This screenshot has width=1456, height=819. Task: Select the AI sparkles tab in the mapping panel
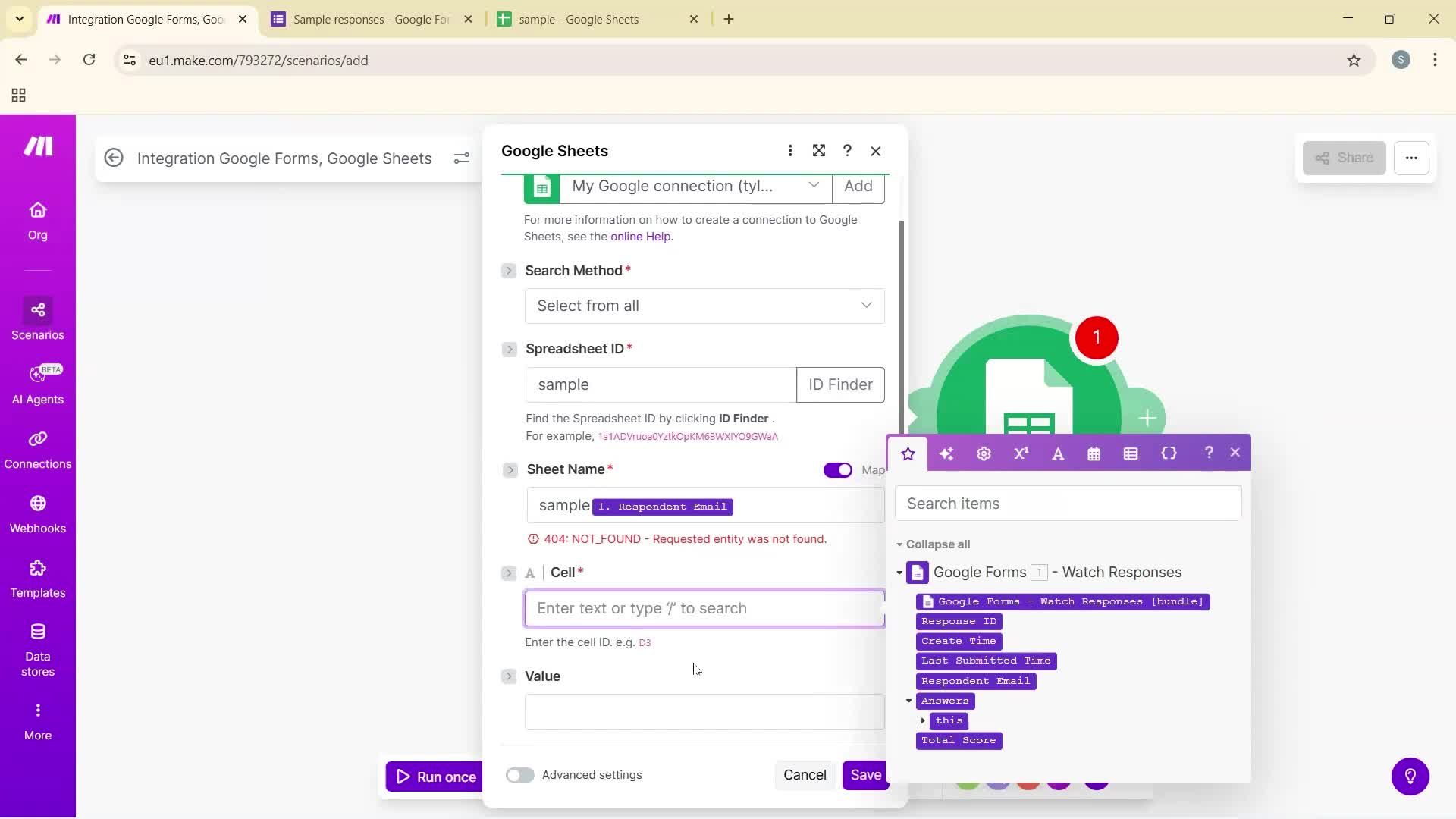[945, 453]
